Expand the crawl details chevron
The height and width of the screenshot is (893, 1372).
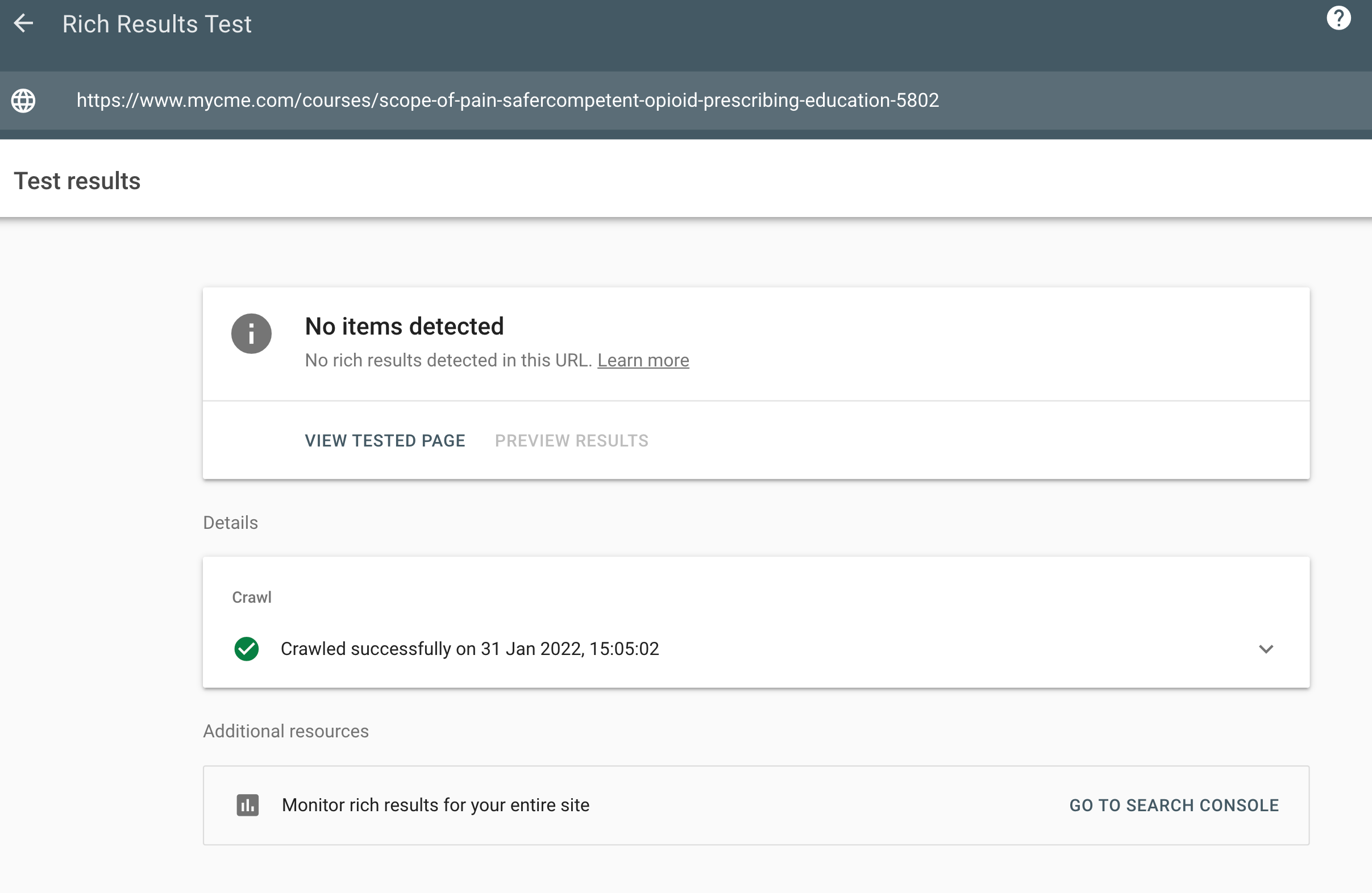[1266, 649]
